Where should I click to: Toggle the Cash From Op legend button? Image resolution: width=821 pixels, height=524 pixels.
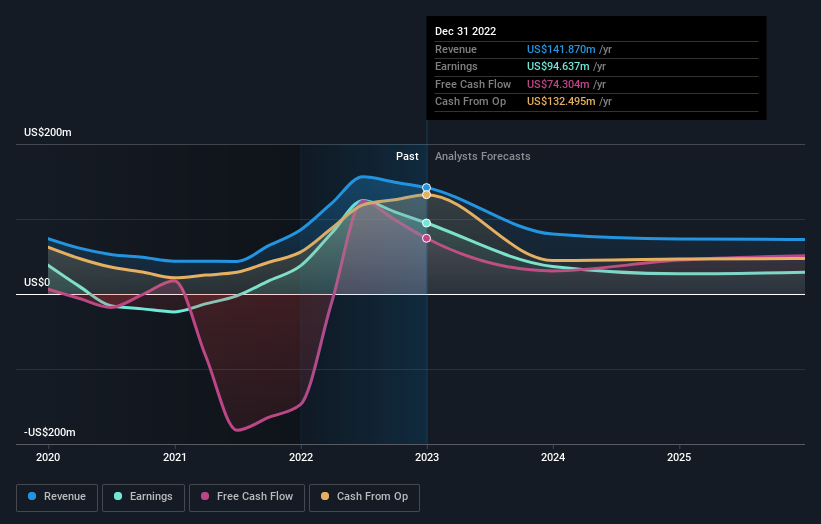364,497
